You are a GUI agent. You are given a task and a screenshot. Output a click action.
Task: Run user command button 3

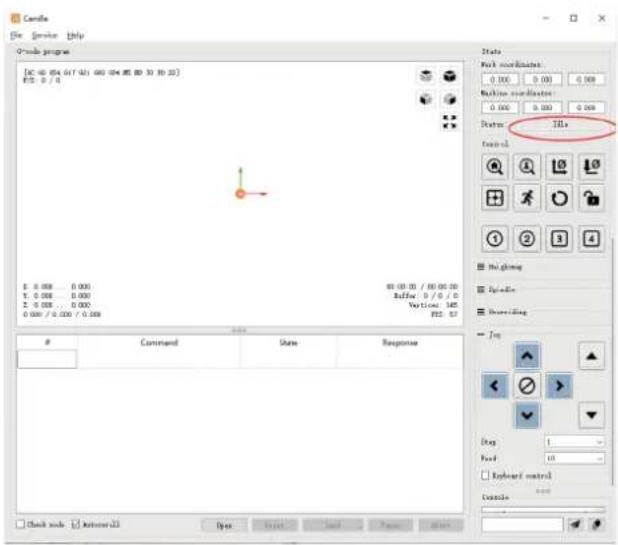pos(559,238)
